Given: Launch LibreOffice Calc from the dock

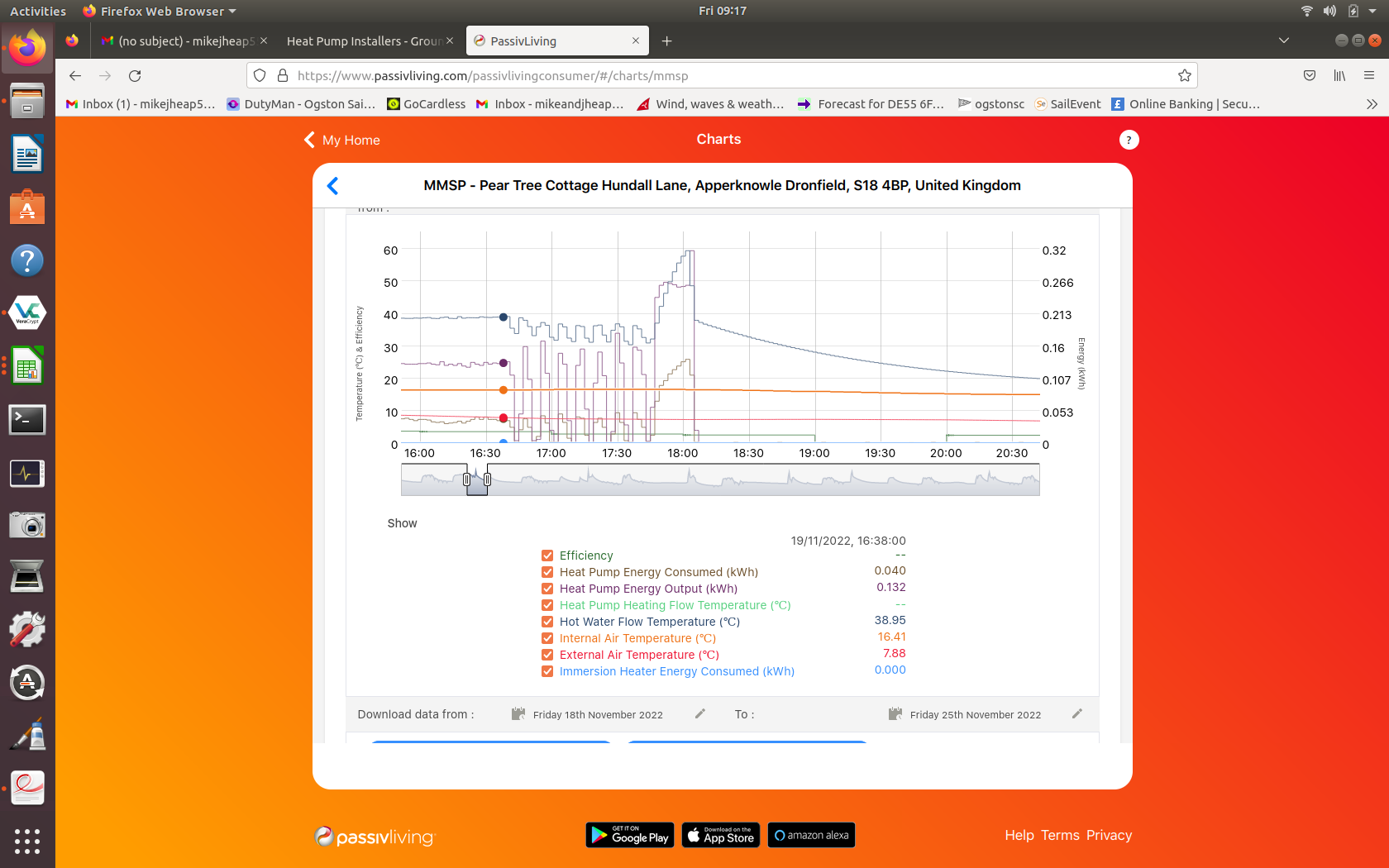Looking at the screenshot, I should [x=27, y=366].
